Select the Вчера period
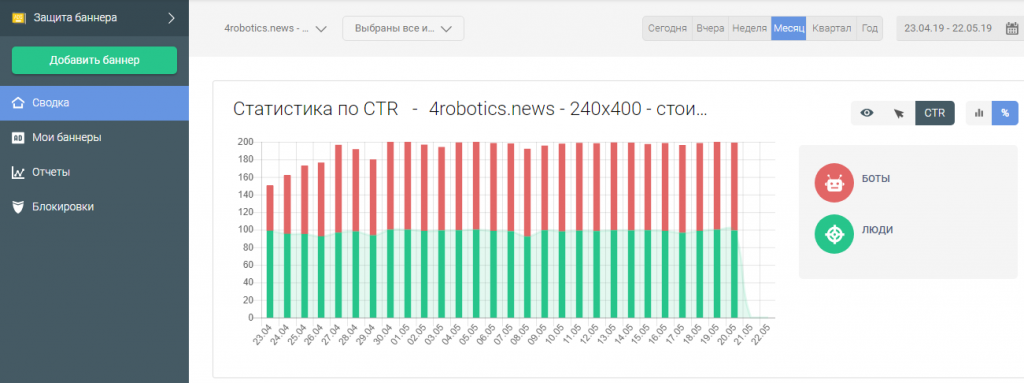 (710, 29)
